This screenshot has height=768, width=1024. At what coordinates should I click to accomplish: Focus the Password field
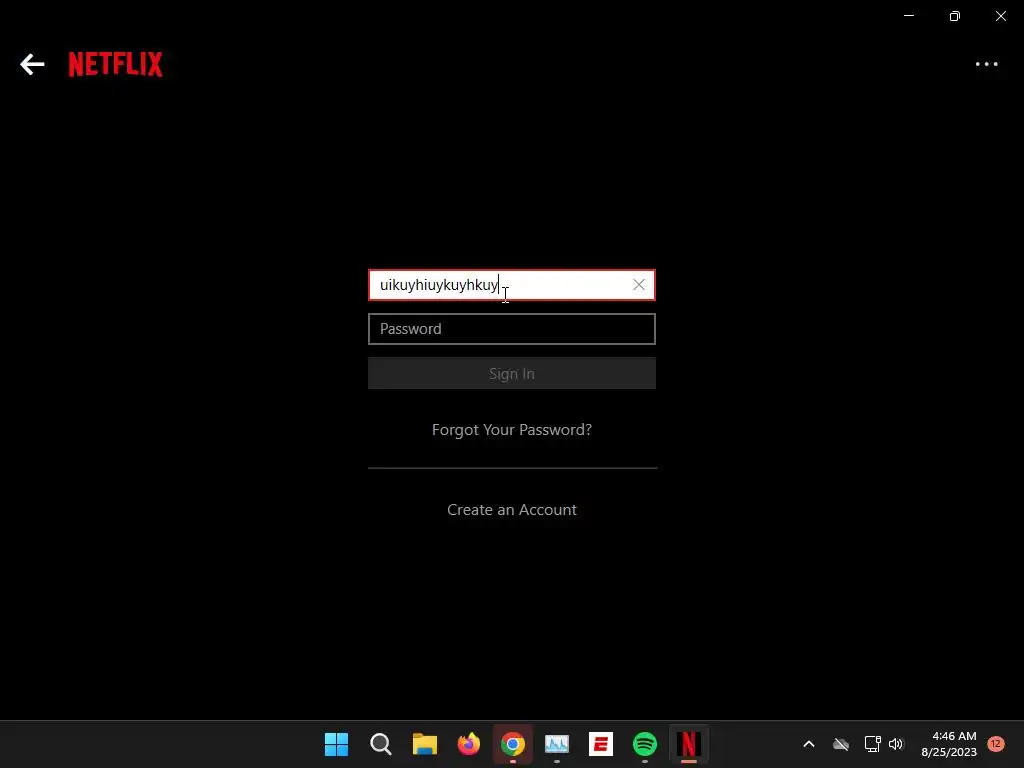511,328
